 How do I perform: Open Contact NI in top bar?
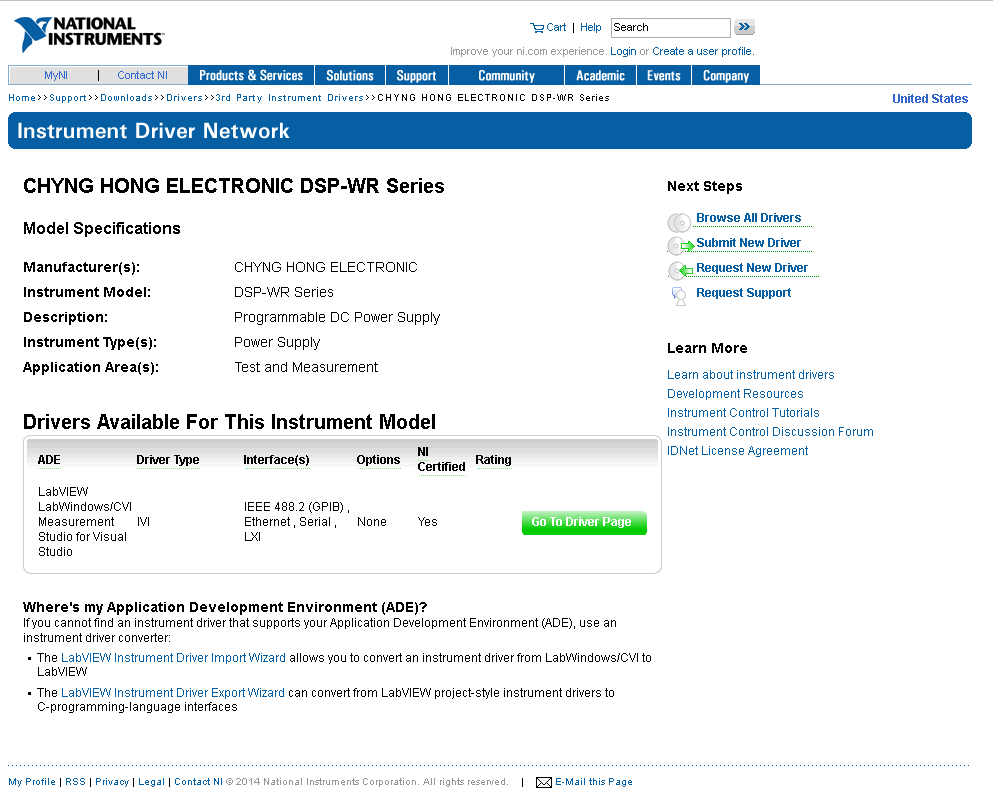click(142, 75)
